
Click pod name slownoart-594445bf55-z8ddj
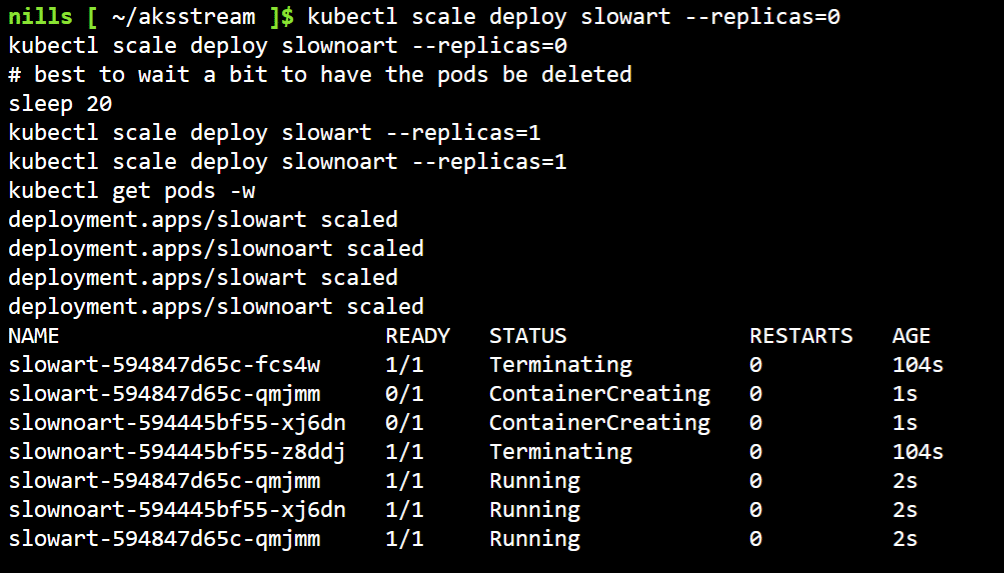[x=177, y=452]
